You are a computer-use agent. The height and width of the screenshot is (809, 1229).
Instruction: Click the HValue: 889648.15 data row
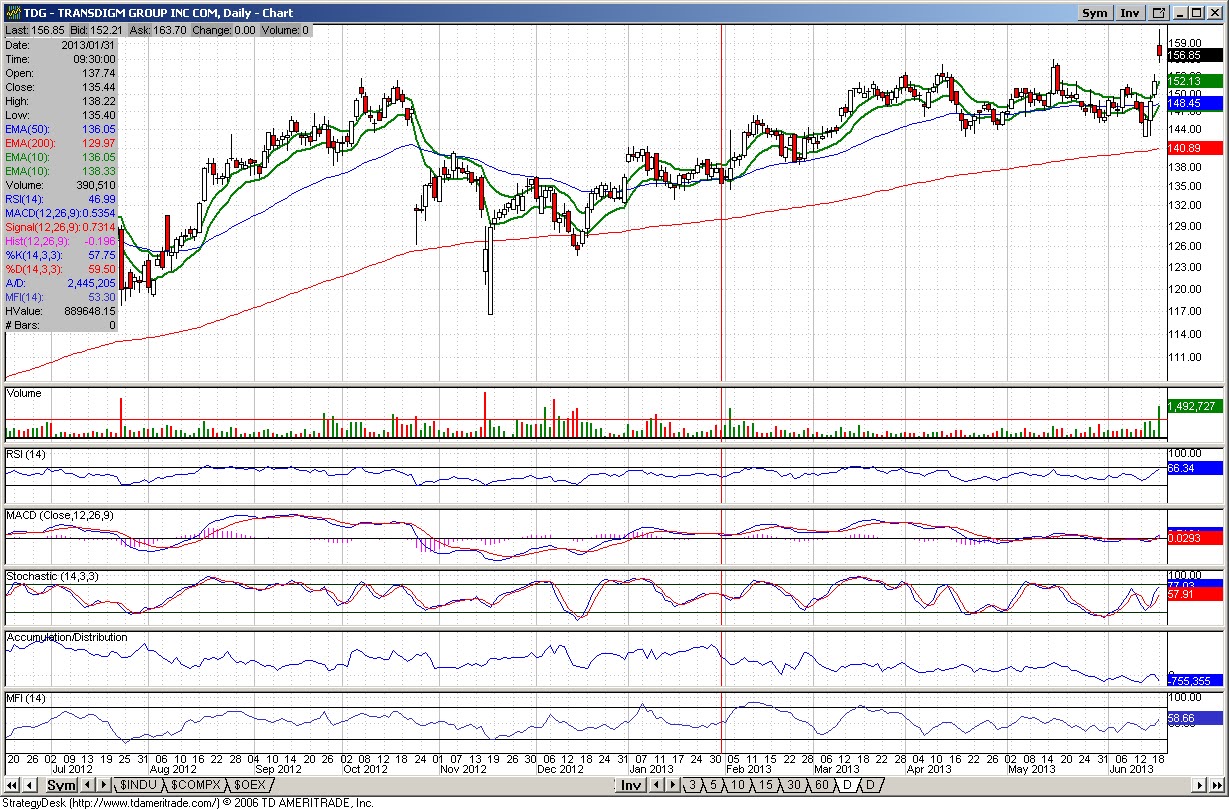tap(61, 311)
